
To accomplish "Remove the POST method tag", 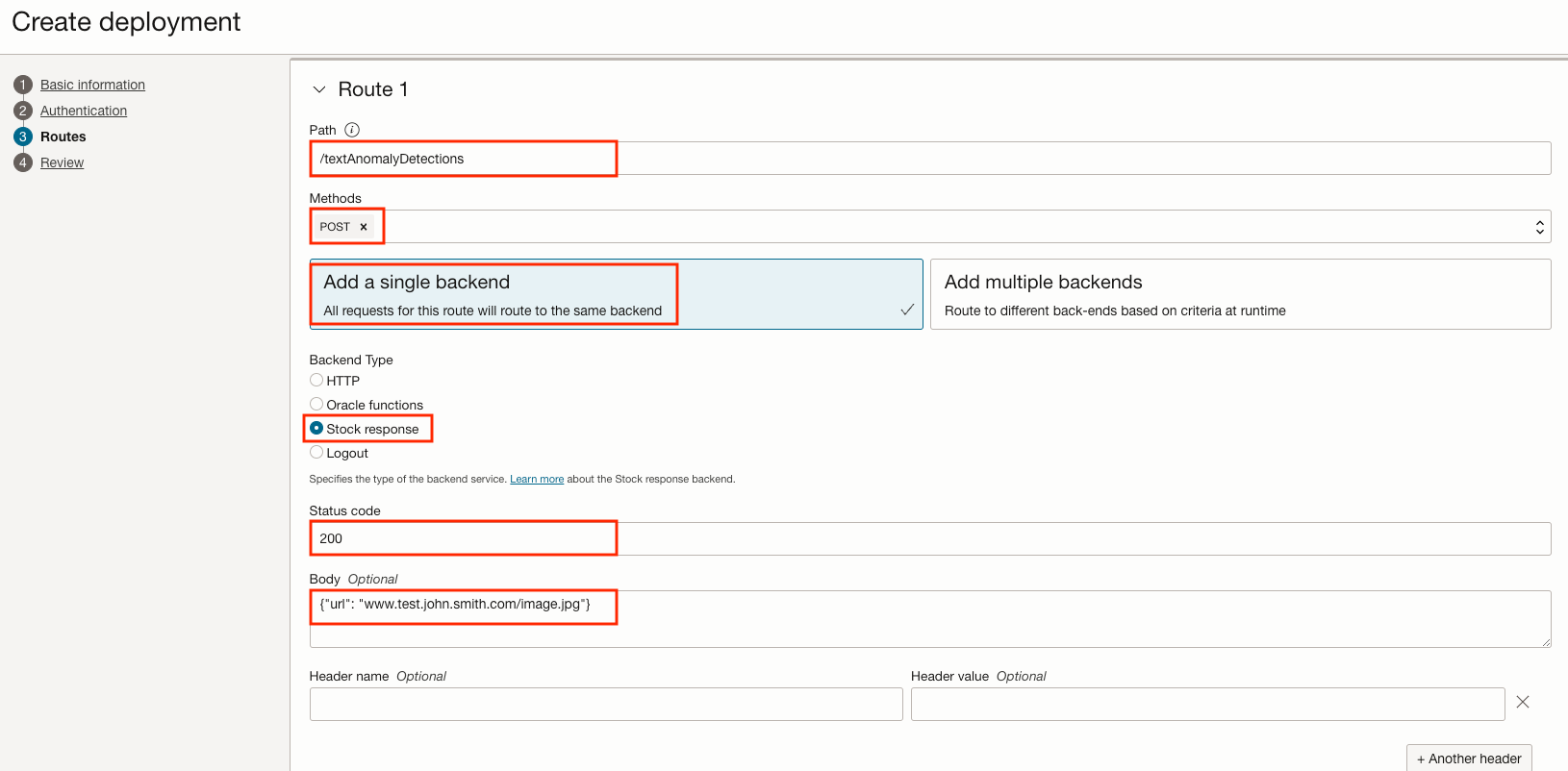I will coord(364,227).
